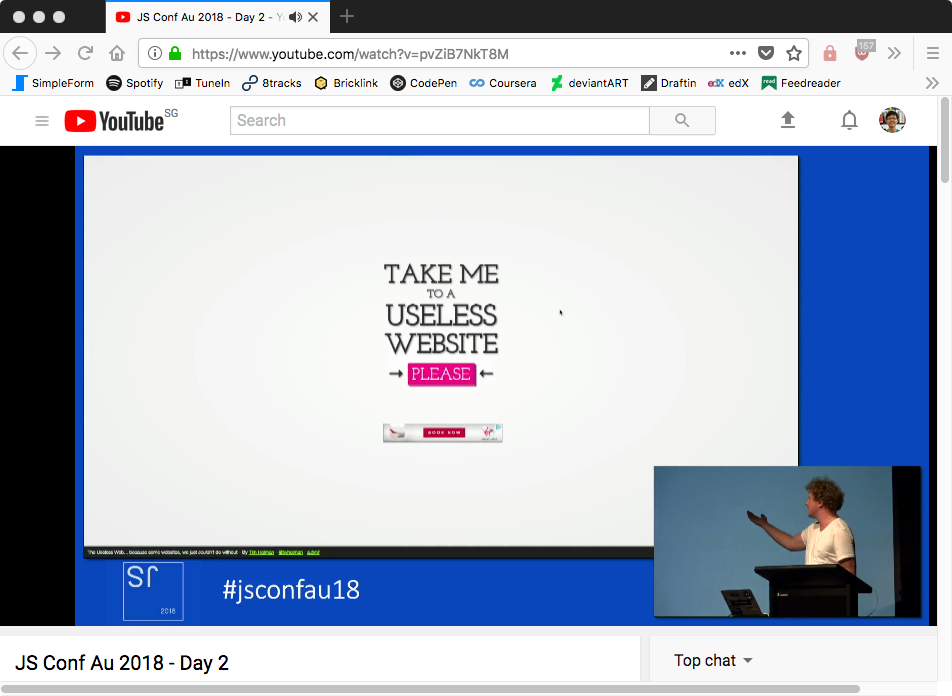This screenshot has height=696, width=952.
Task: Click the YouTube upload arrow icon
Action: point(787,120)
